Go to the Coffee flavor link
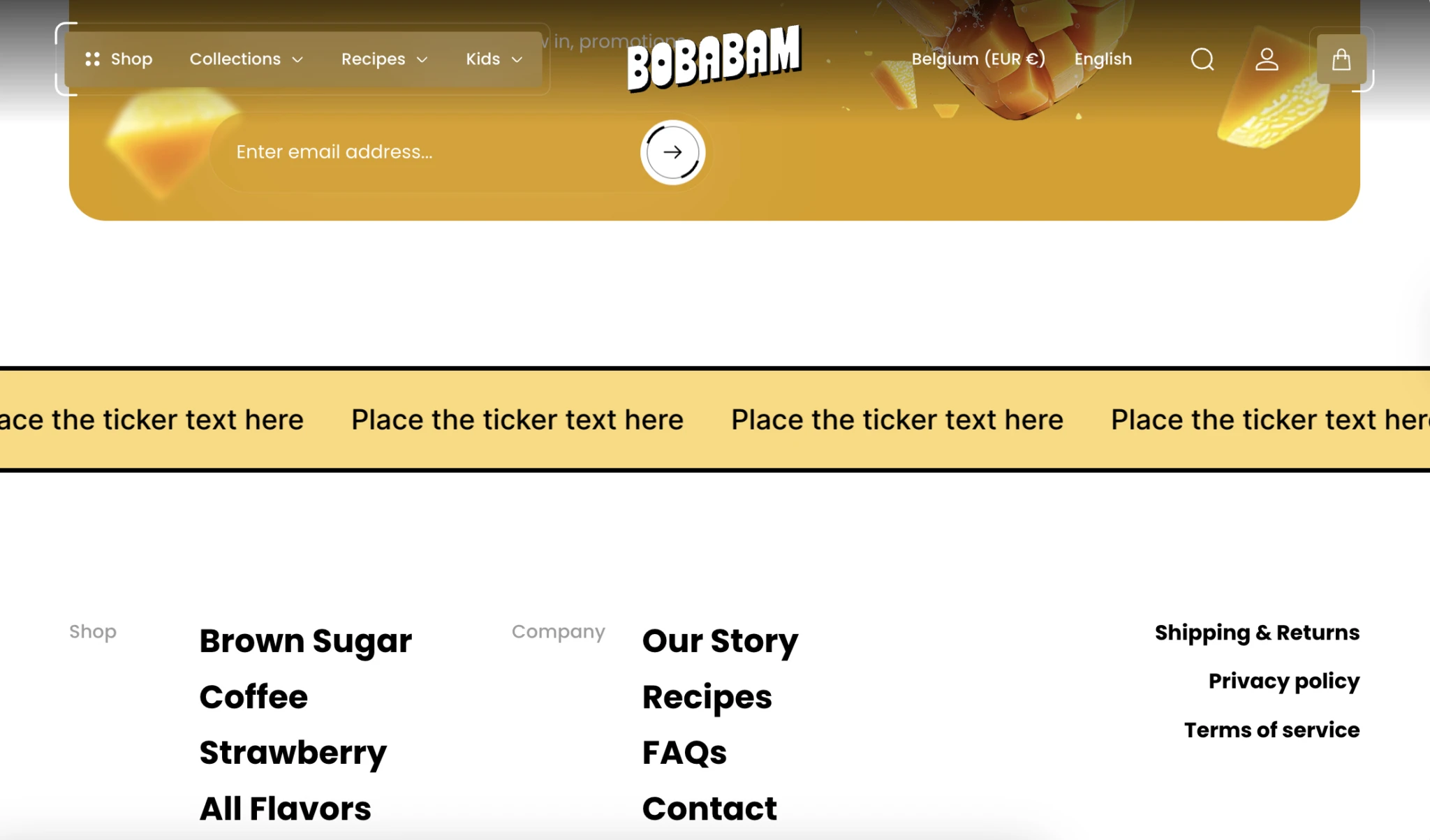The height and width of the screenshot is (840, 1430). point(253,697)
